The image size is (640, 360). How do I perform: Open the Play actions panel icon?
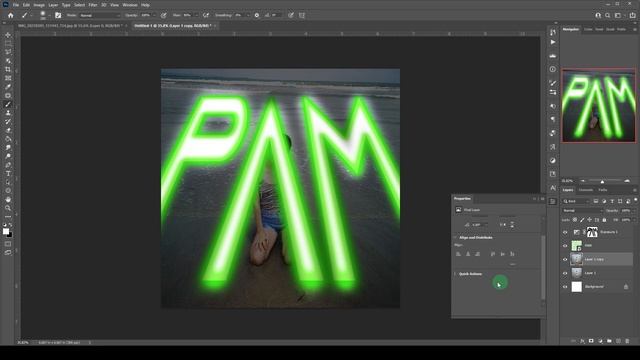[553, 42]
